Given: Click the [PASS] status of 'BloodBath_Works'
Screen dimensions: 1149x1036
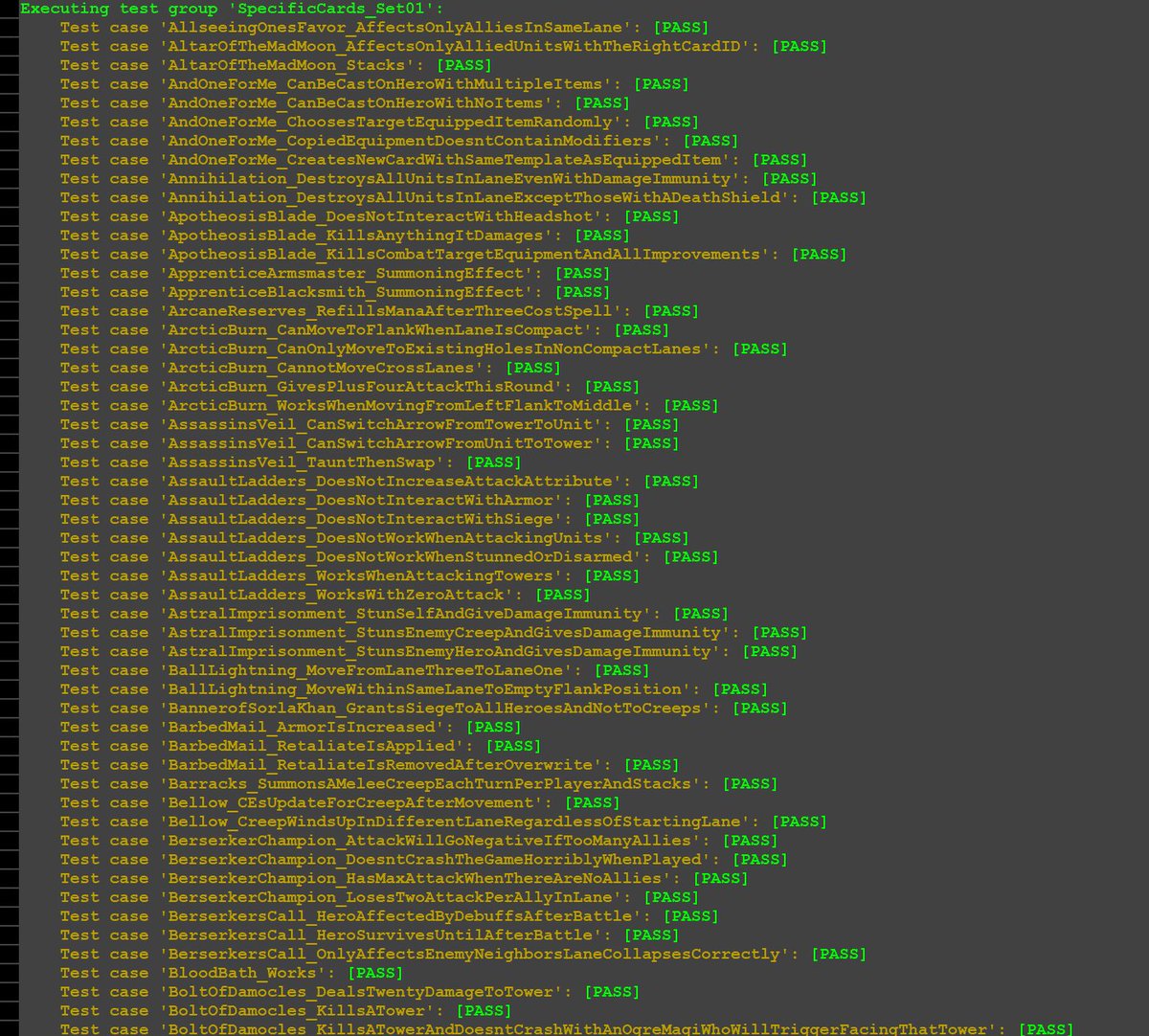Looking at the screenshot, I should 376,973.
